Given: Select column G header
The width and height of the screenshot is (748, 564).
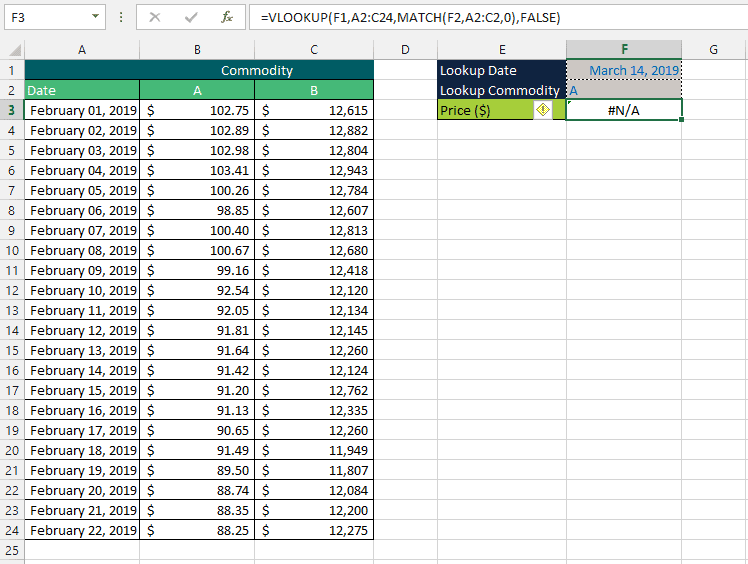Looking at the screenshot, I should (x=714, y=50).
